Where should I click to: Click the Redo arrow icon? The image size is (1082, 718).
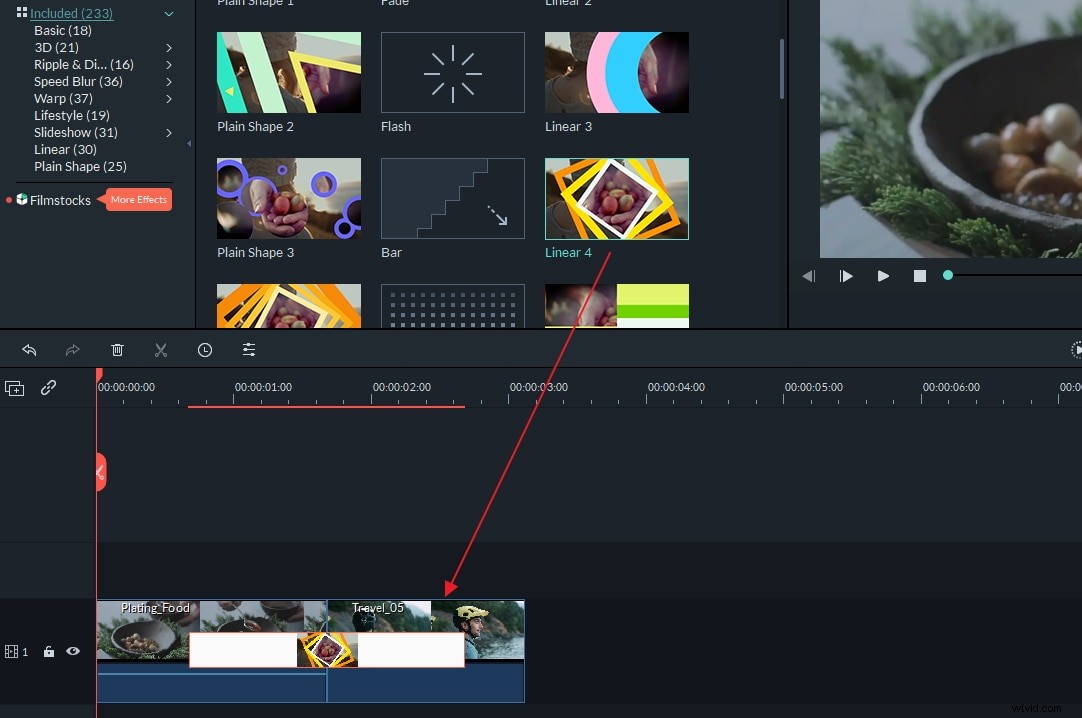[x=71, y=349]
